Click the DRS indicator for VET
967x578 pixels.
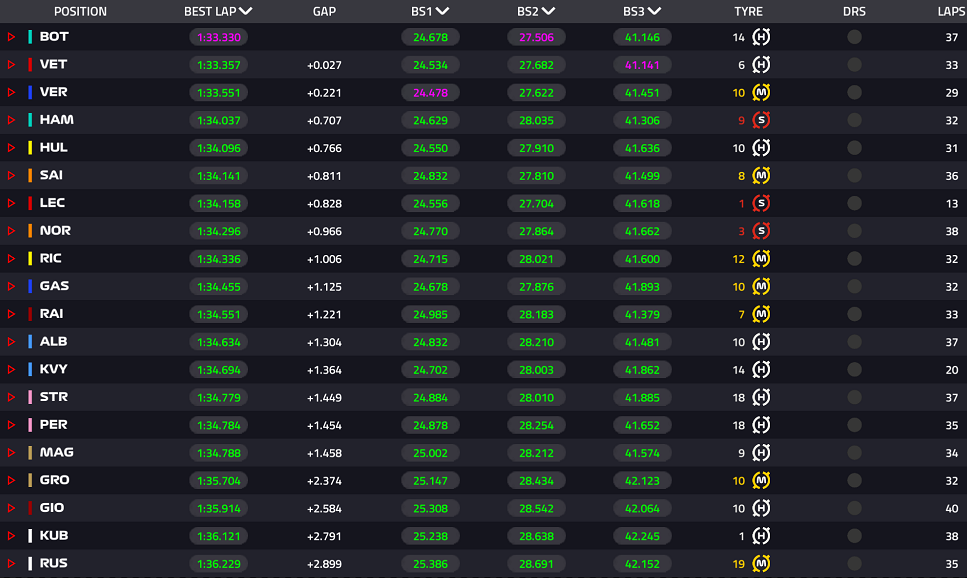point(854,65)
